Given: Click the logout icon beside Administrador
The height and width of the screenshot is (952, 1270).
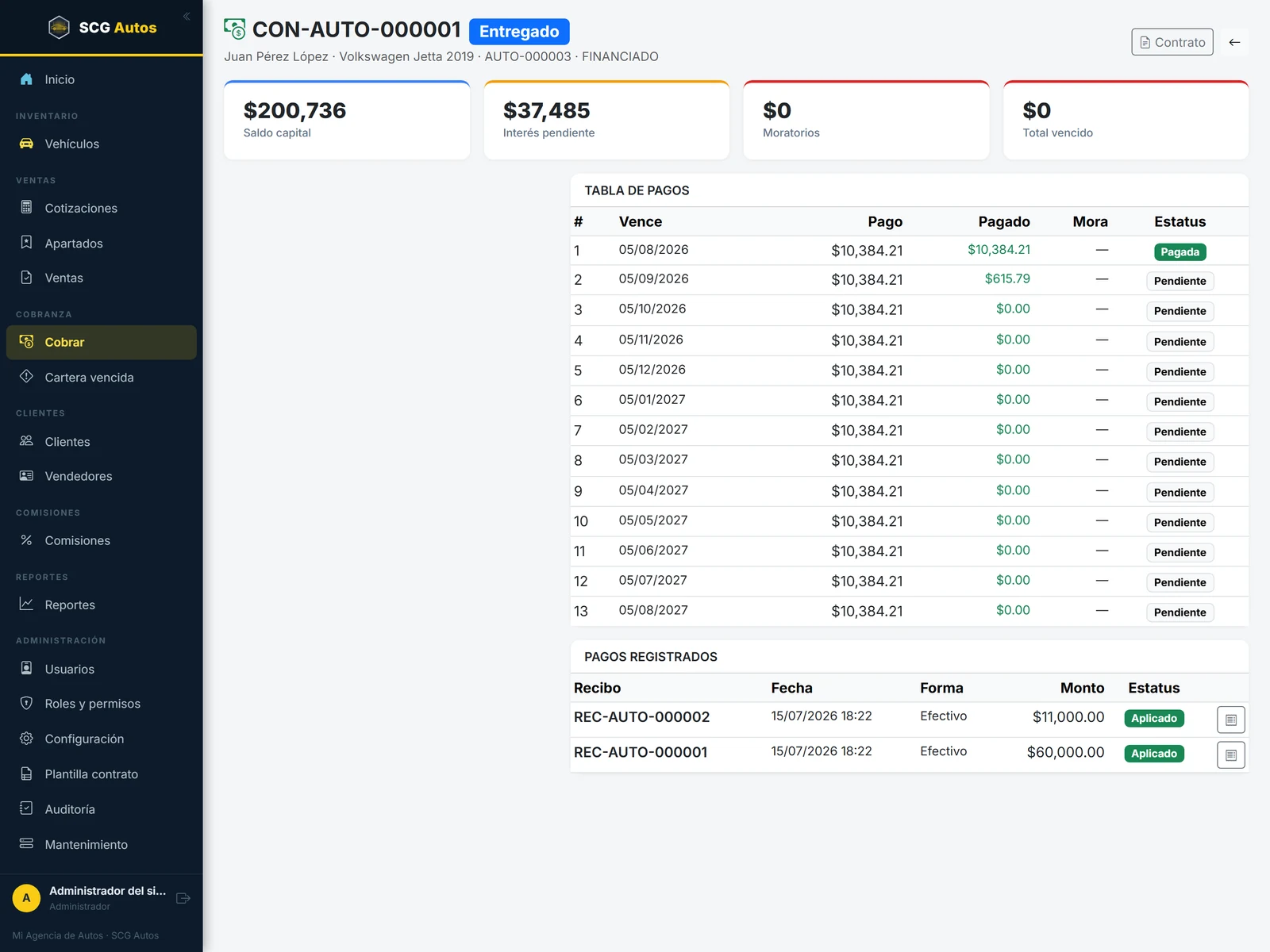Looking at the screenshot, I should click(x=183, y=898).
